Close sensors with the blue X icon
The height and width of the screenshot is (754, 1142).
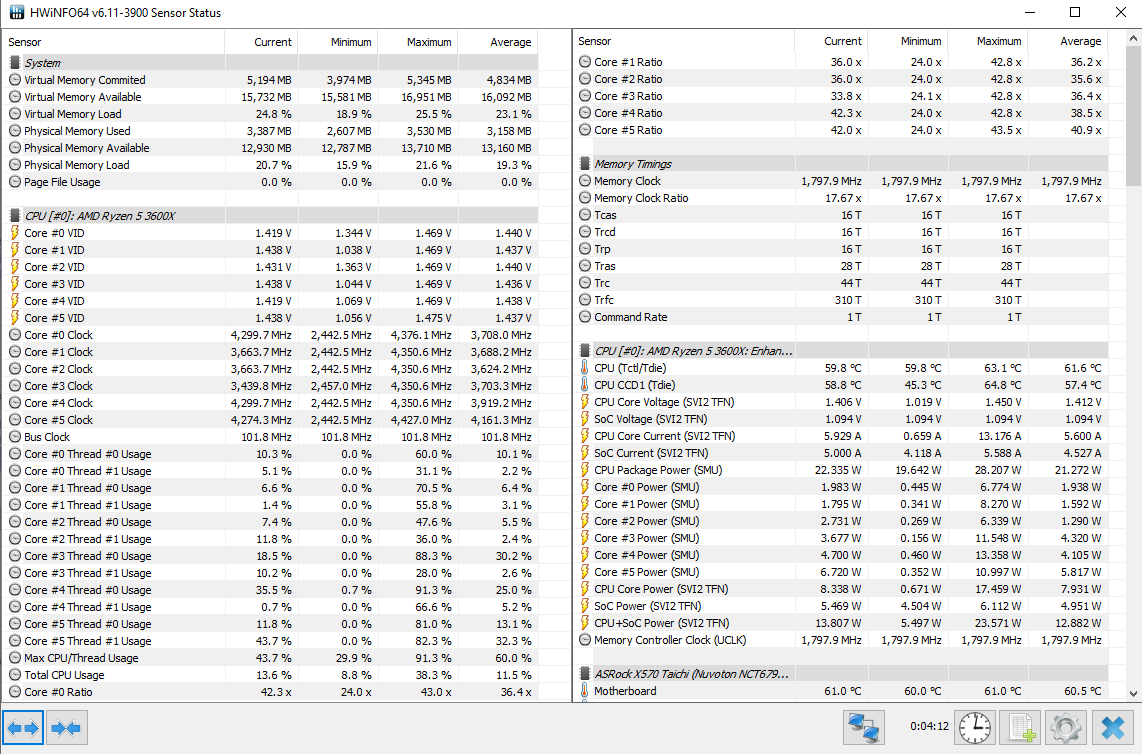click(x=1112, y=727)
